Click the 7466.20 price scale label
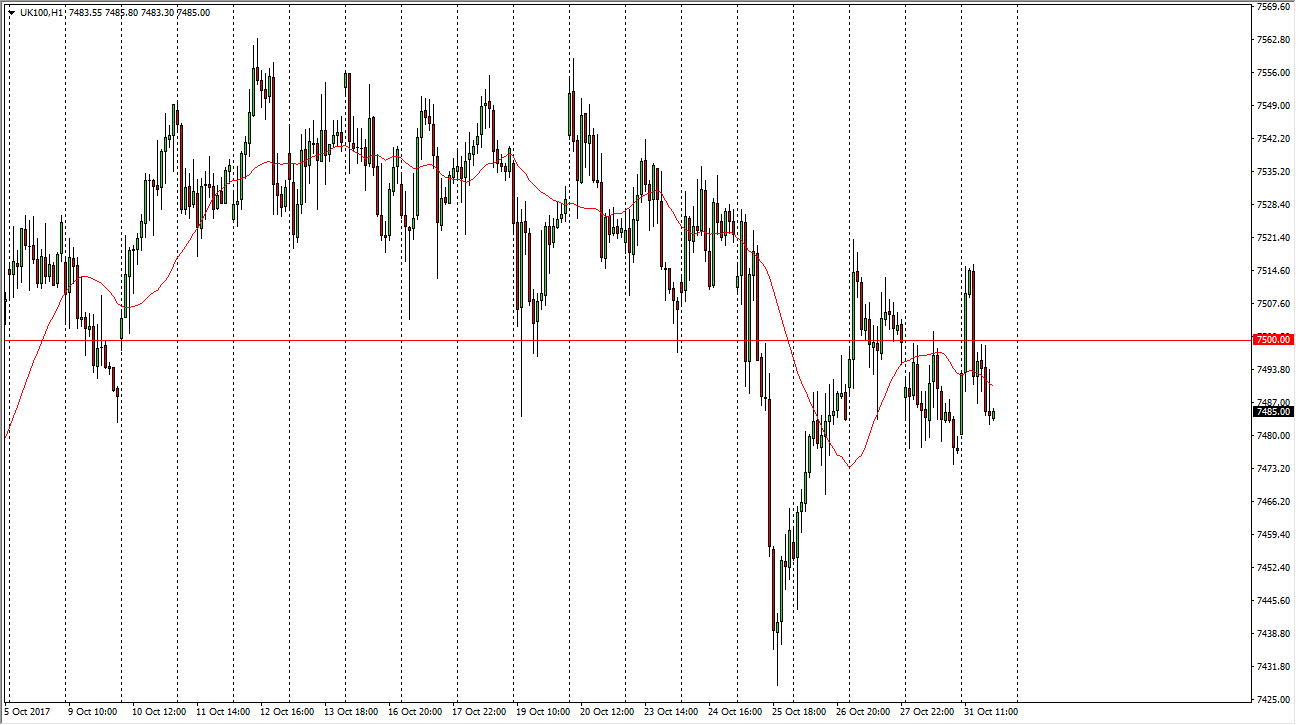Image resolution: width=1296 pixels, height=725 pixels. tap(1273, 502)
